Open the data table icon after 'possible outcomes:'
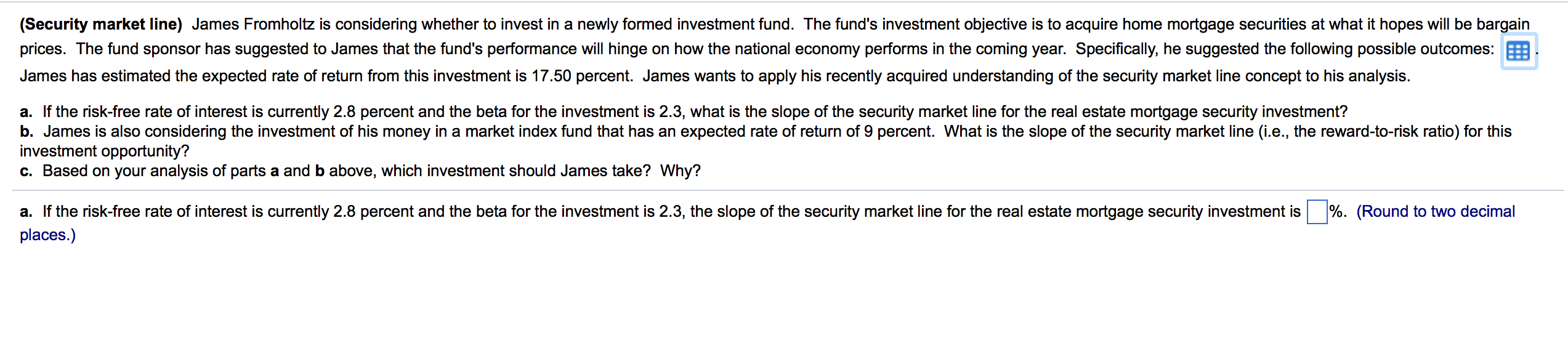 pyautogui.click(x=1519, y=52)
